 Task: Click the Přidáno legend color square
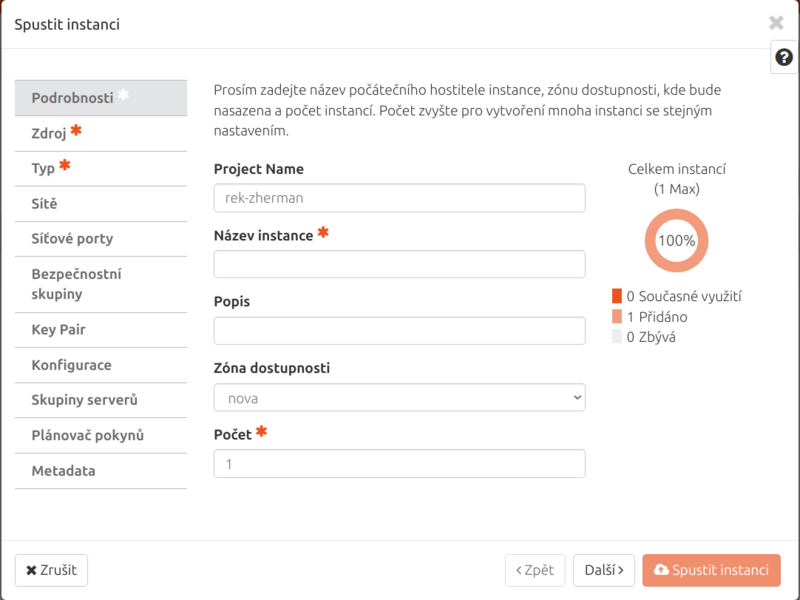[x=617, y=317]
